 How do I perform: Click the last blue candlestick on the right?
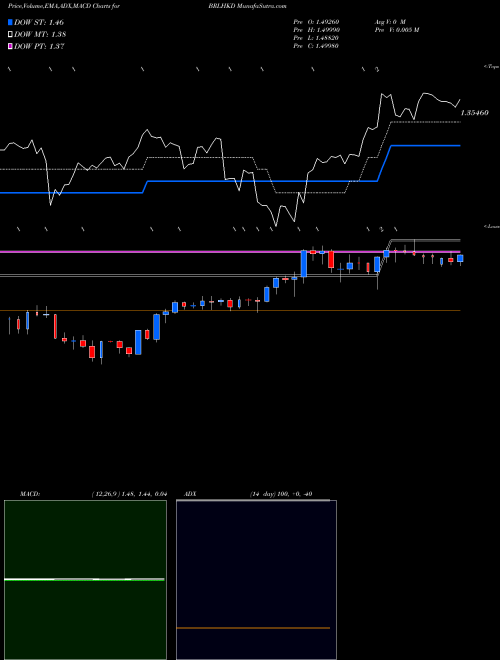(460, 258)
